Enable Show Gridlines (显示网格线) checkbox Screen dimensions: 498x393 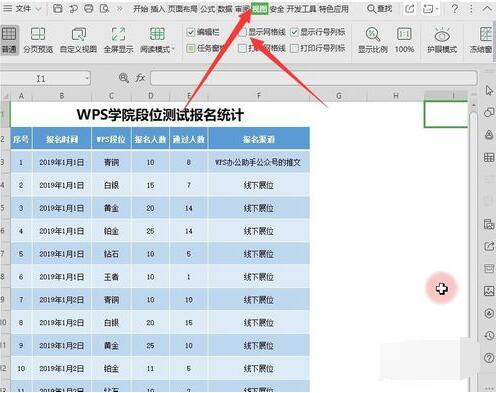point(243,32)
